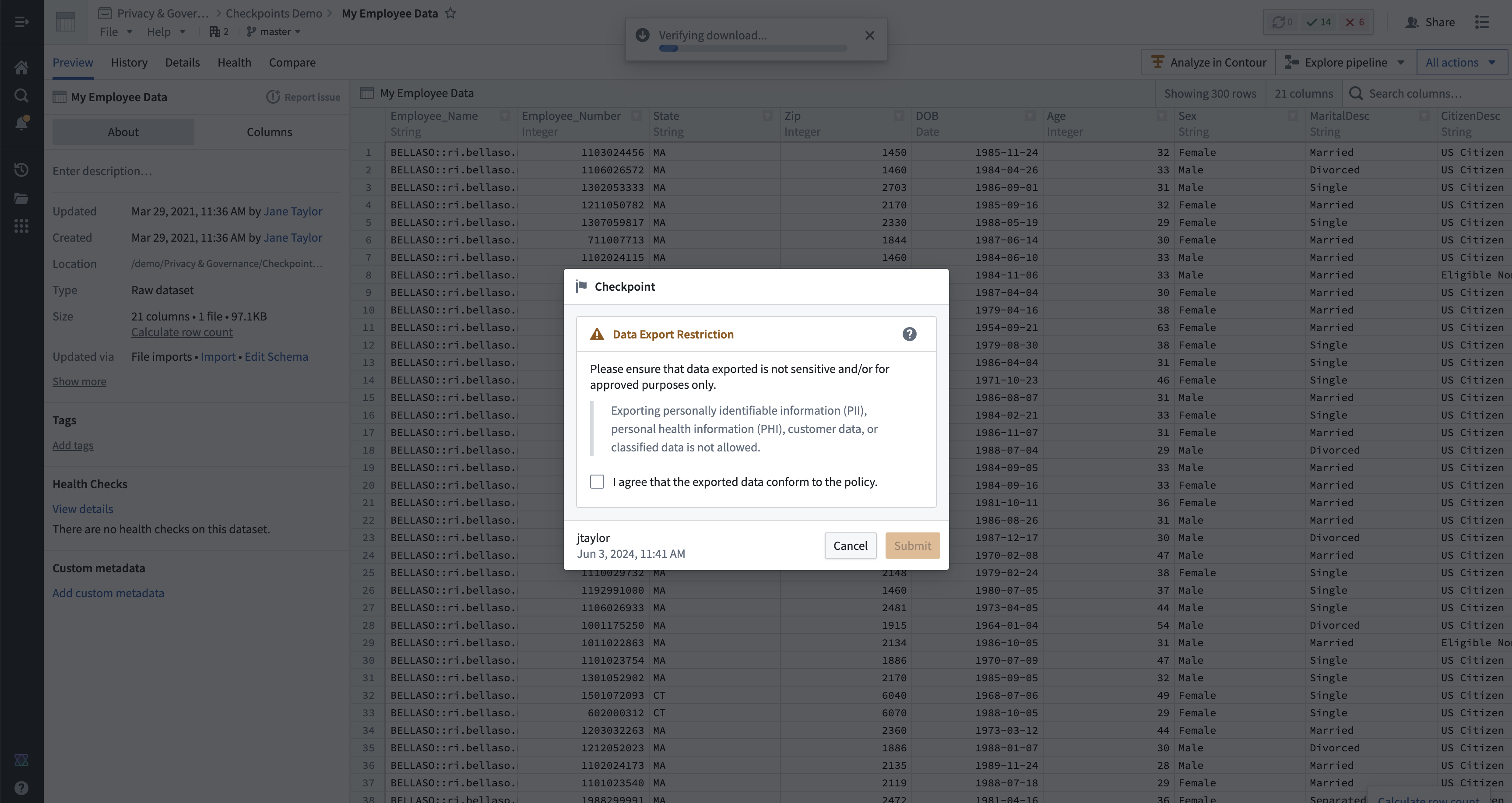Viewport: 1512px width, 803px height.
Task: Click the failed checks indicator showing 6
Action: (x=1355, y=22)
